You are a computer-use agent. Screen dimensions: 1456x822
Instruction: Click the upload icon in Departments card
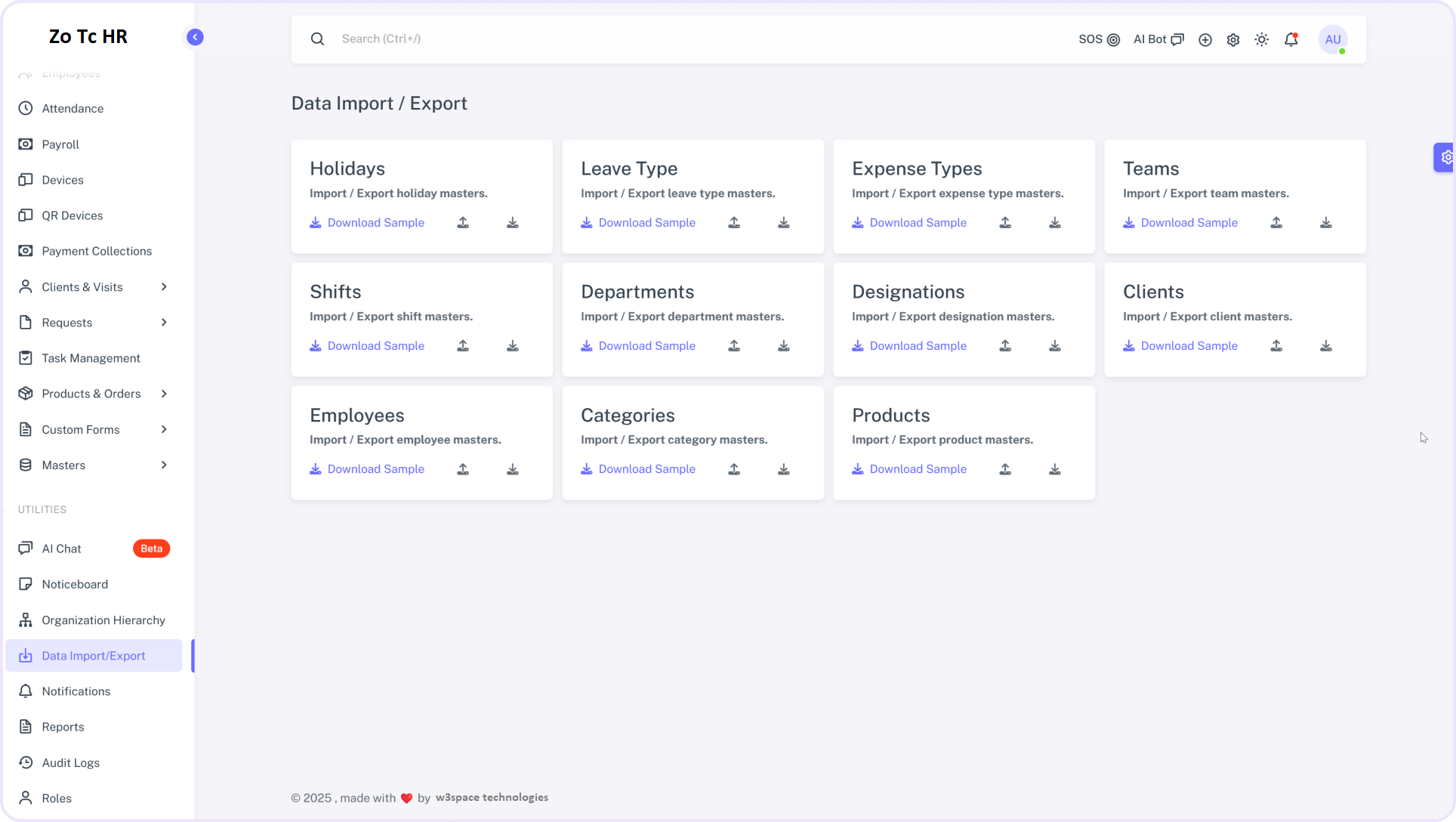pyautogui.click(x=734, y=346)
